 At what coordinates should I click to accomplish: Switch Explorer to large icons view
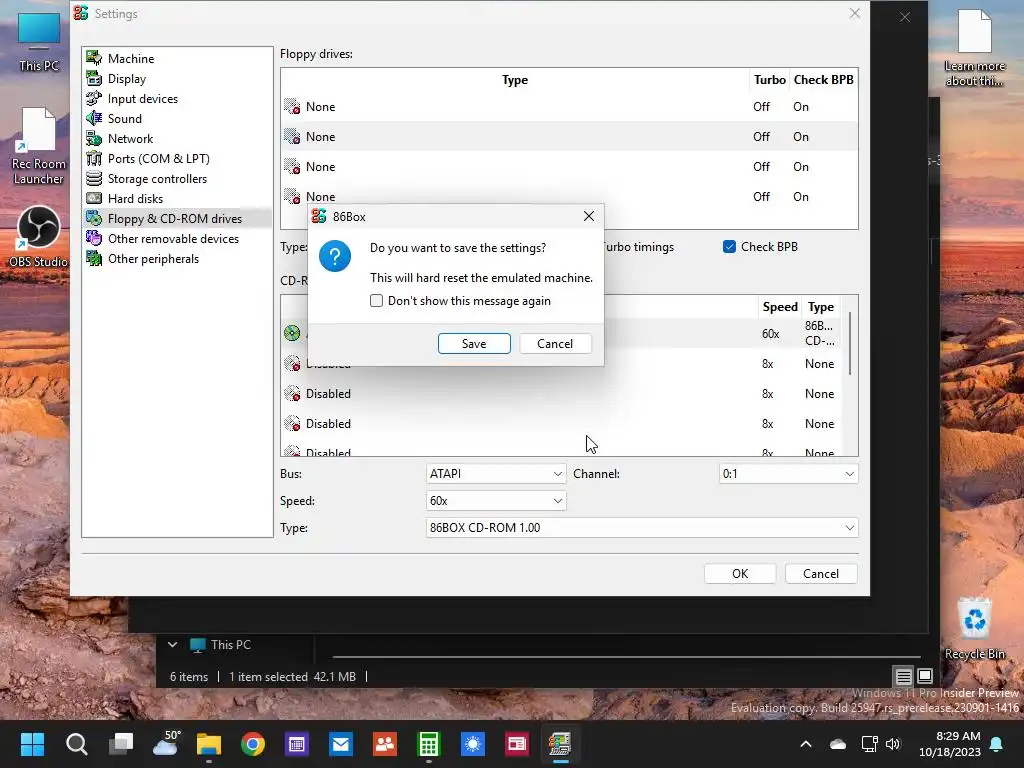click(x=925, y=676)
